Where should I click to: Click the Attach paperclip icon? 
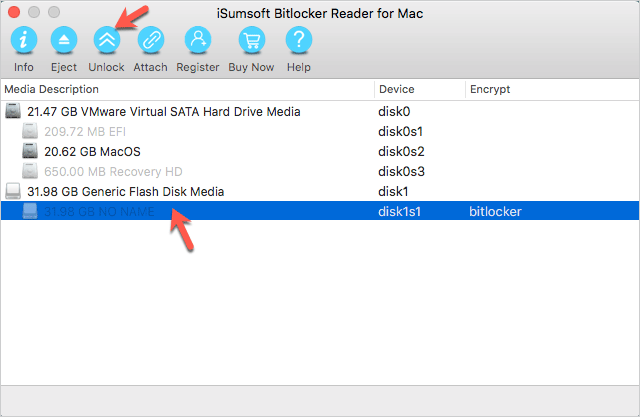coord(150,40)
